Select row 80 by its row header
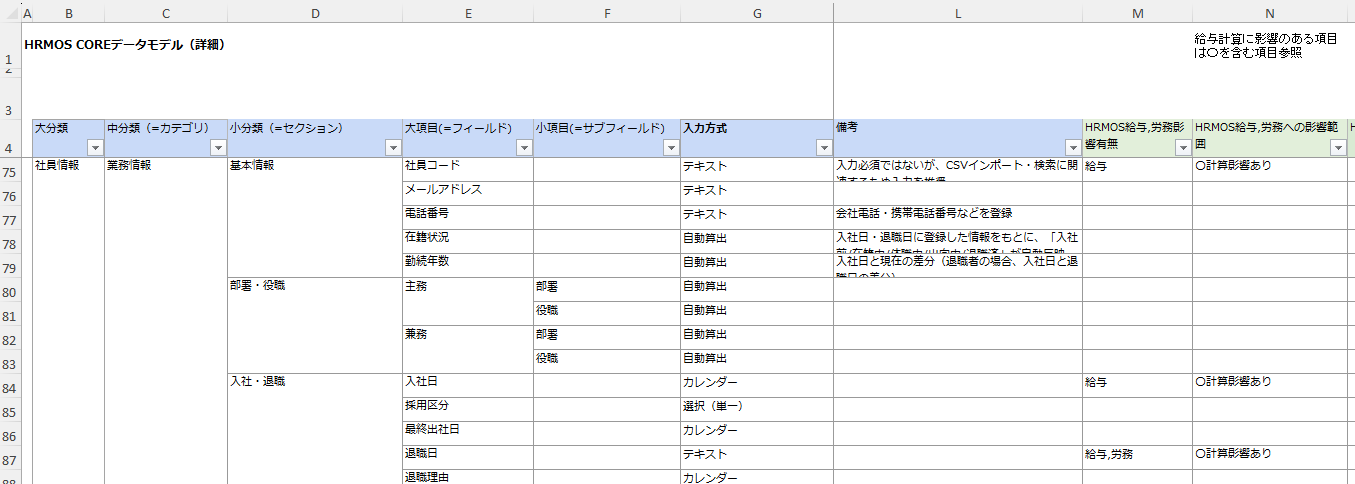1355x484 pixels. coord(10,294)
